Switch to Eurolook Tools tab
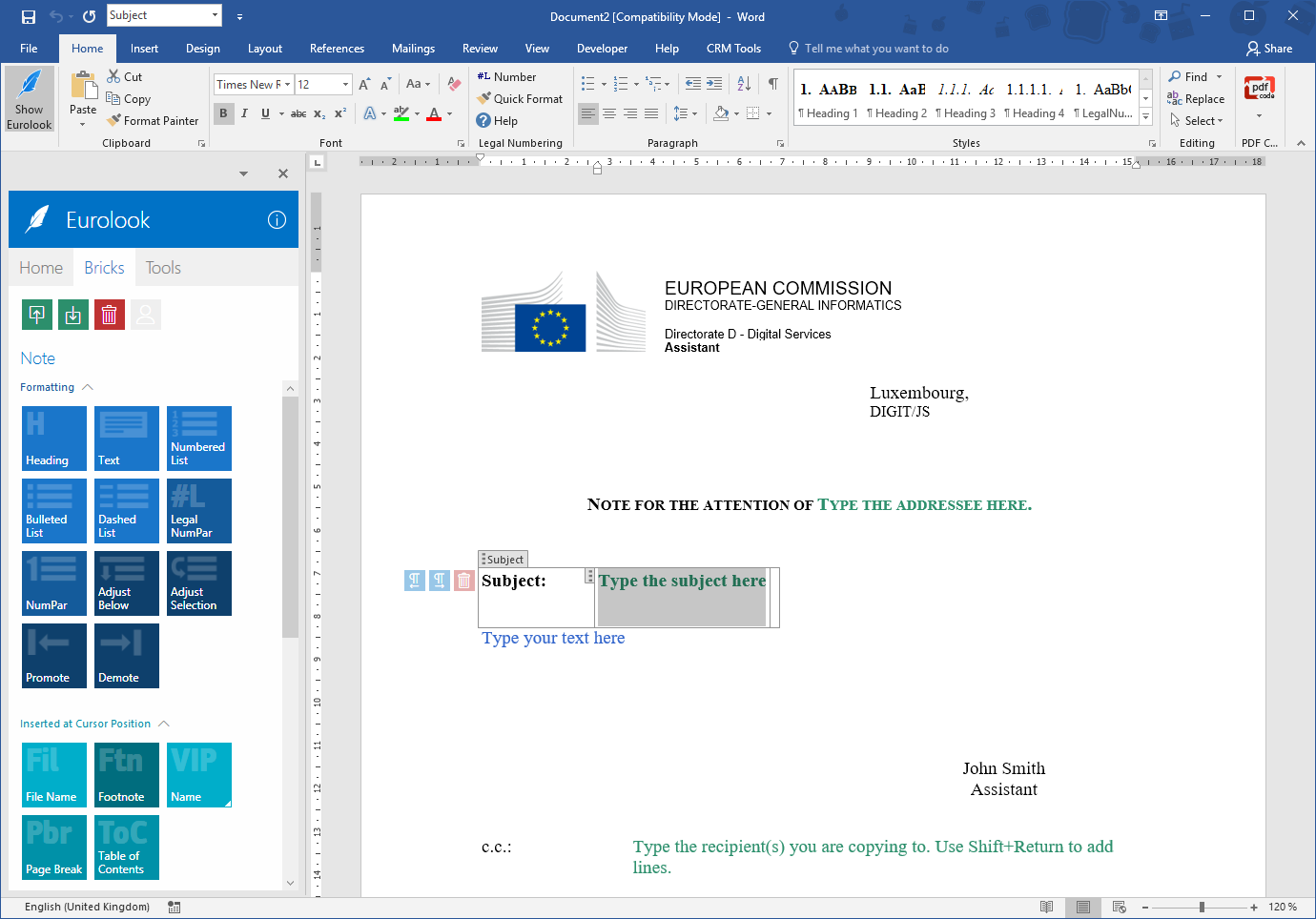 pyautogui.click(x=163, y=268)
